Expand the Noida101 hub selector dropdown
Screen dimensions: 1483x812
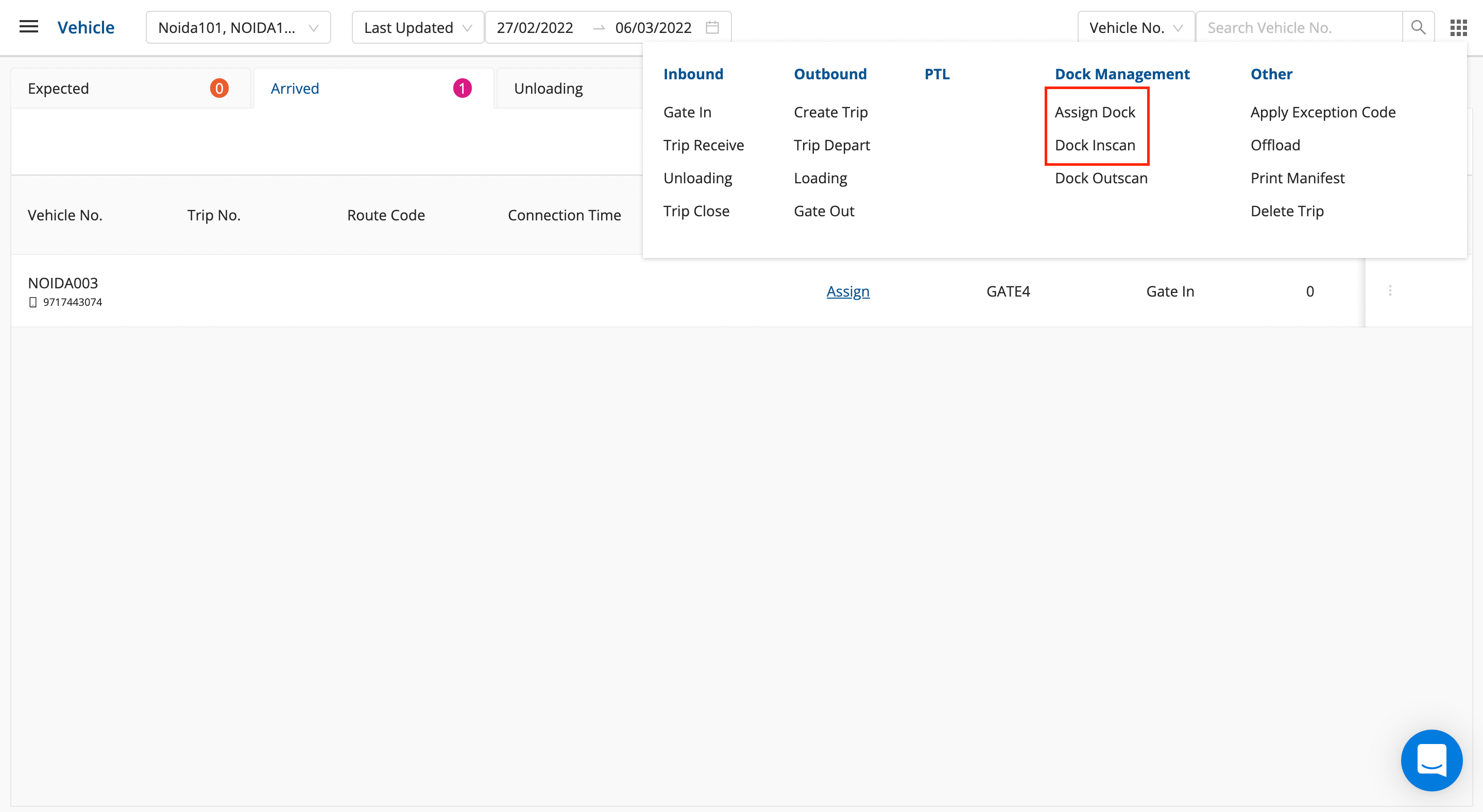point(238,27)
